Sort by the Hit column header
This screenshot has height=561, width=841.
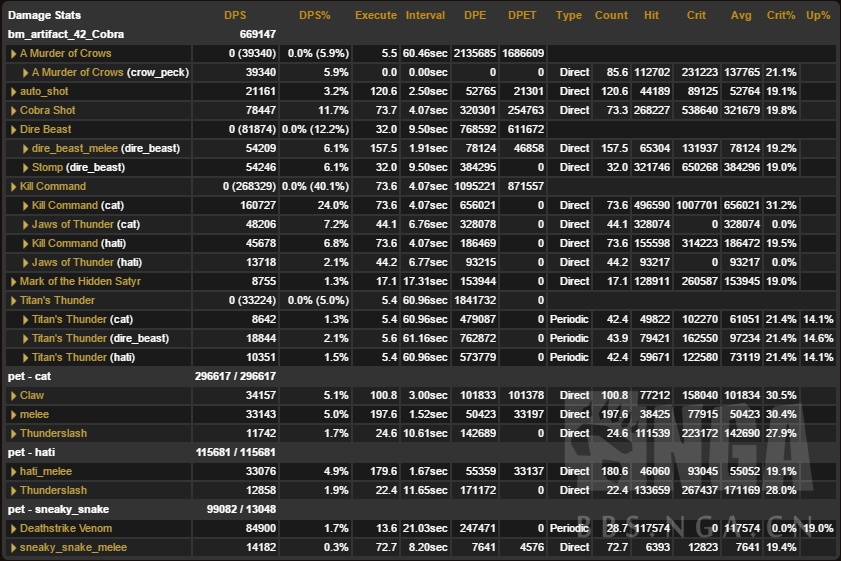point(651,15)
